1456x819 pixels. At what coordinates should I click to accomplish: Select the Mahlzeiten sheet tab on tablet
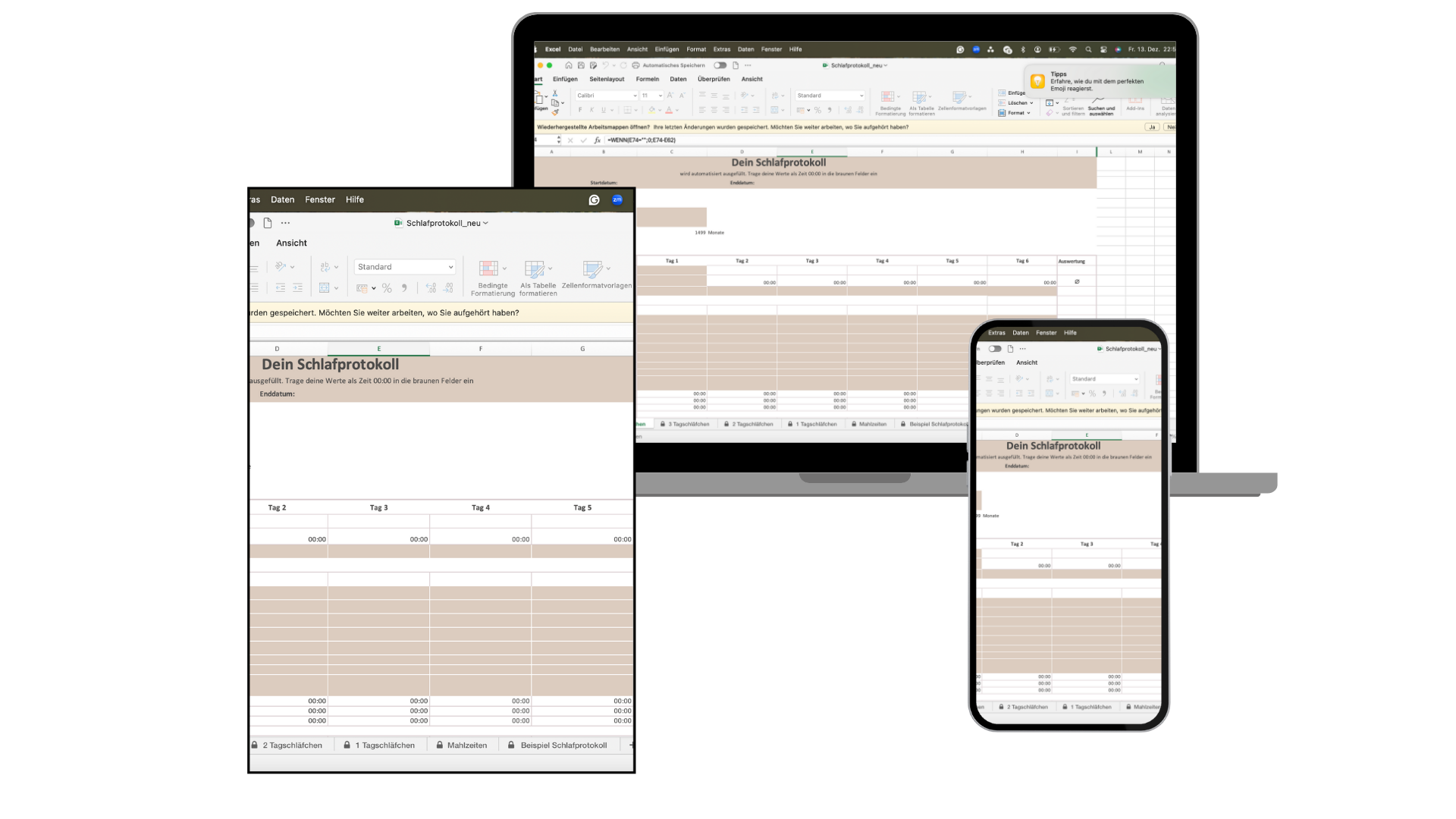tap(462, 745)
